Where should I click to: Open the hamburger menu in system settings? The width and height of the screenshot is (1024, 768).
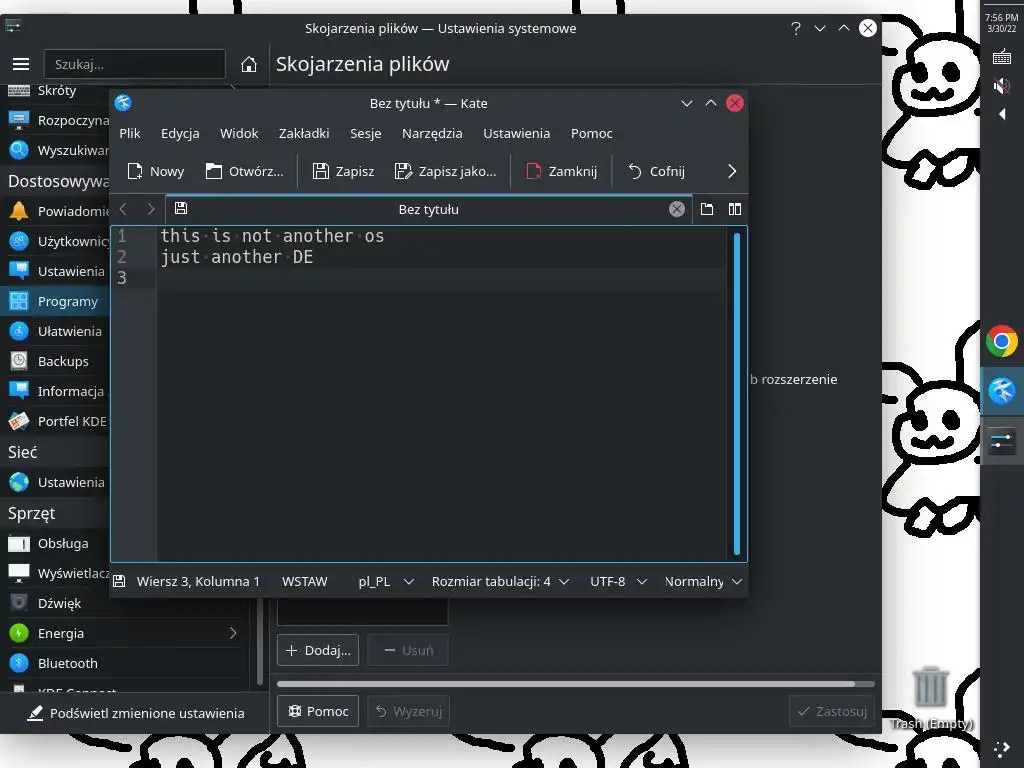pyautogui.click(x=21, y=63)
